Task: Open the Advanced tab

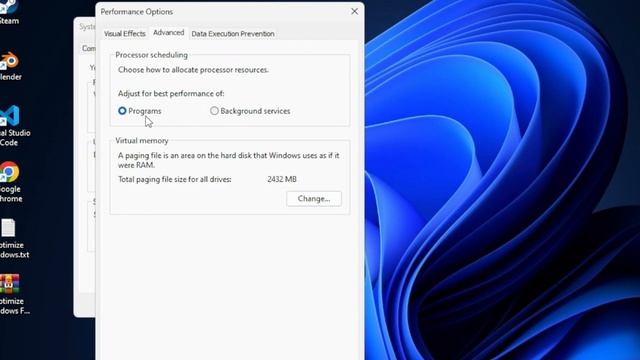Action: tap(169, 33)
